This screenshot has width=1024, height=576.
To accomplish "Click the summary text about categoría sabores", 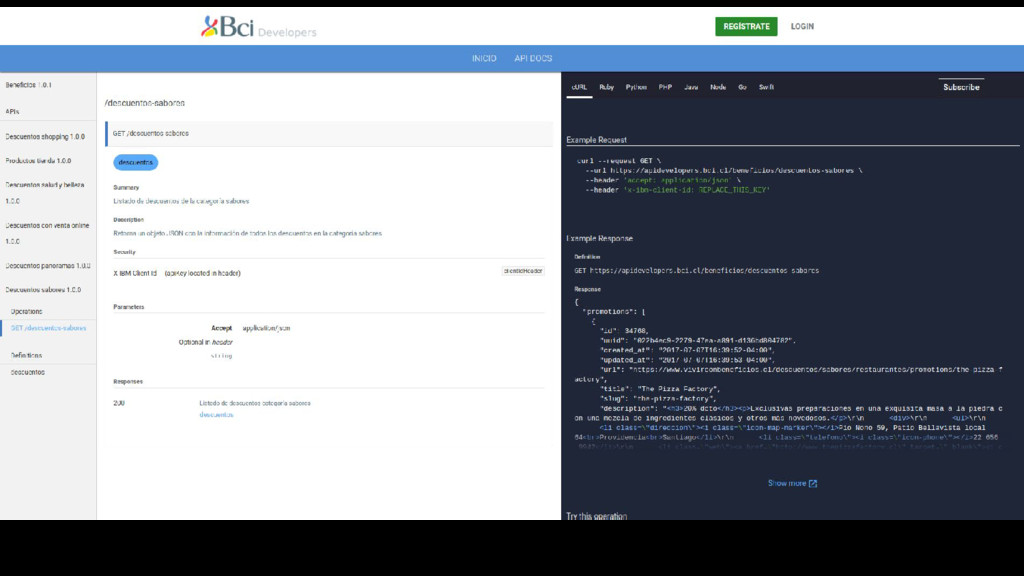I will (x=181, y=201).
